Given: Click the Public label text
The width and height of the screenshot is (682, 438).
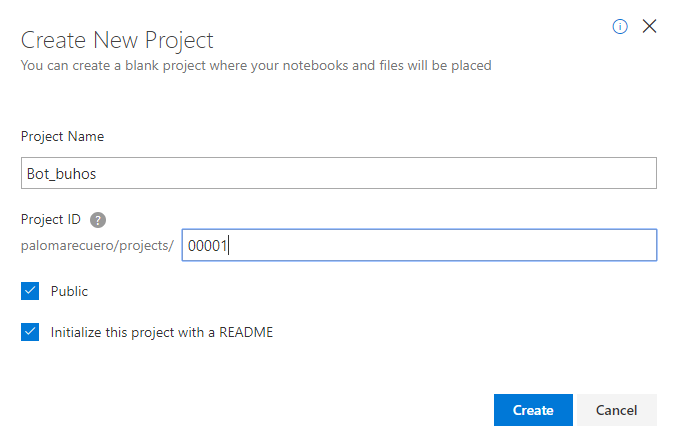Looking at the screenshot, I should click(x=69, y=291).
